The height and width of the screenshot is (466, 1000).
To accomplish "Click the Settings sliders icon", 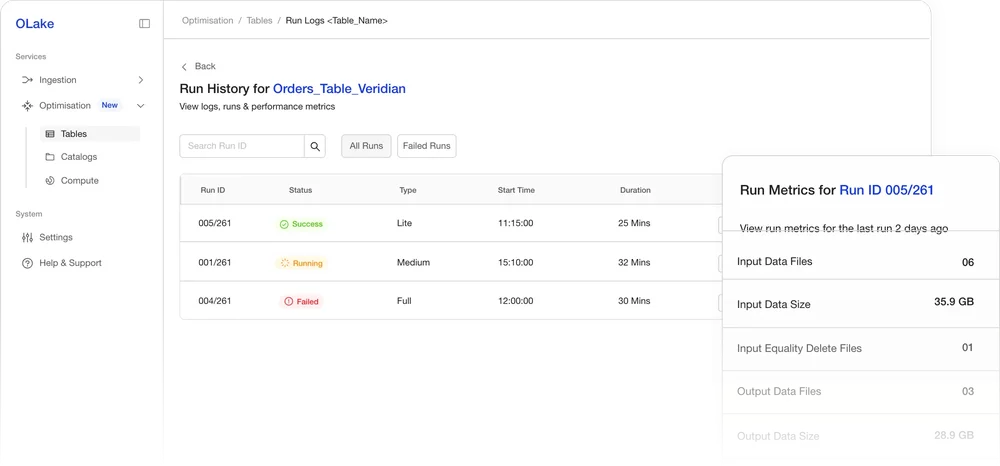I will (x=27, y=238).
